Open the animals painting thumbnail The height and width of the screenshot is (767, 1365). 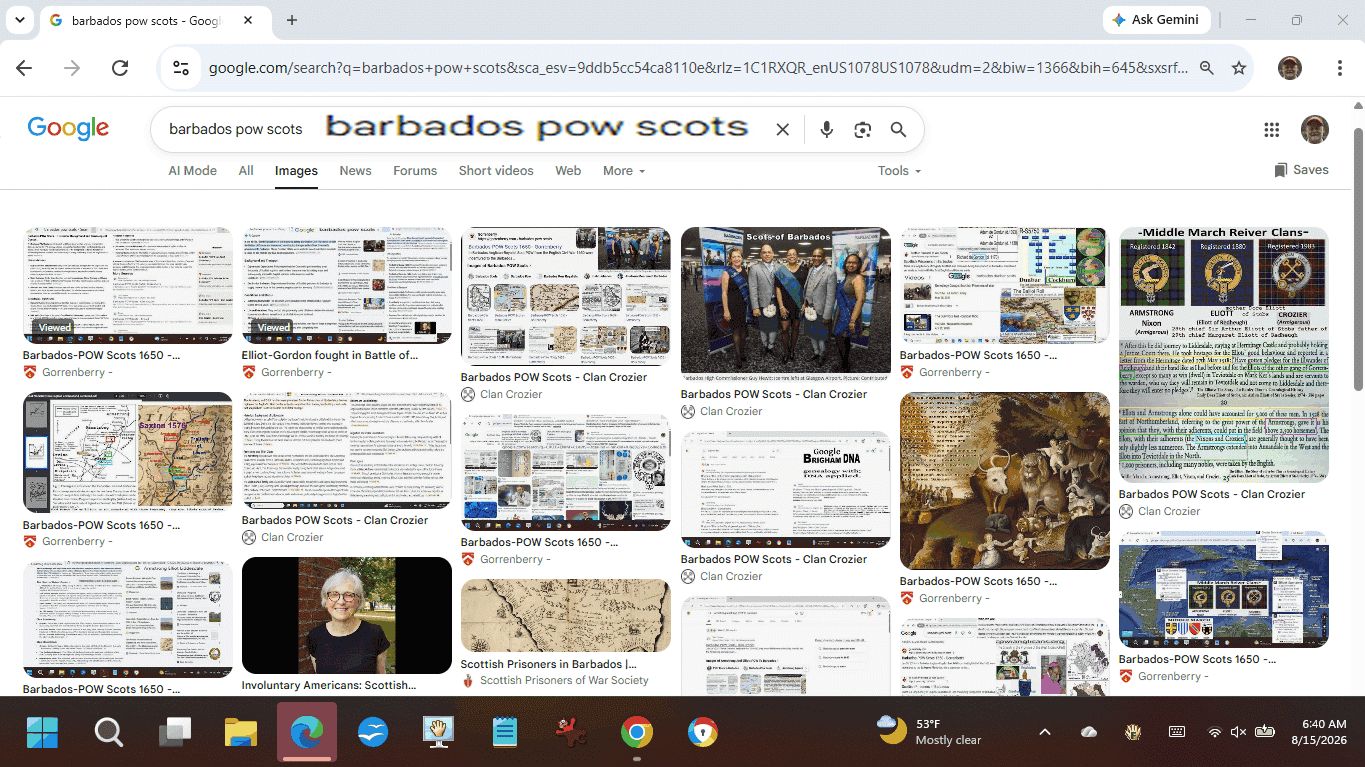(1005, 481)
